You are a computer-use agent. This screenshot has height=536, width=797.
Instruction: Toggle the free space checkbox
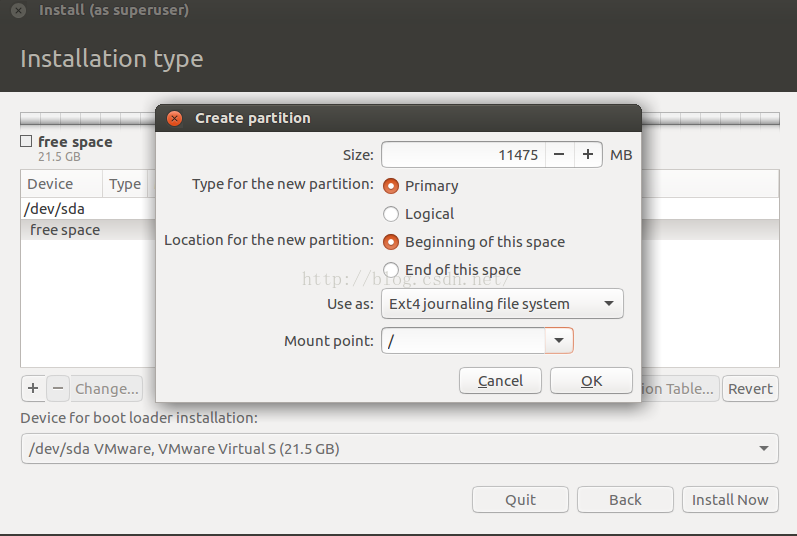[x=26, y=141]
